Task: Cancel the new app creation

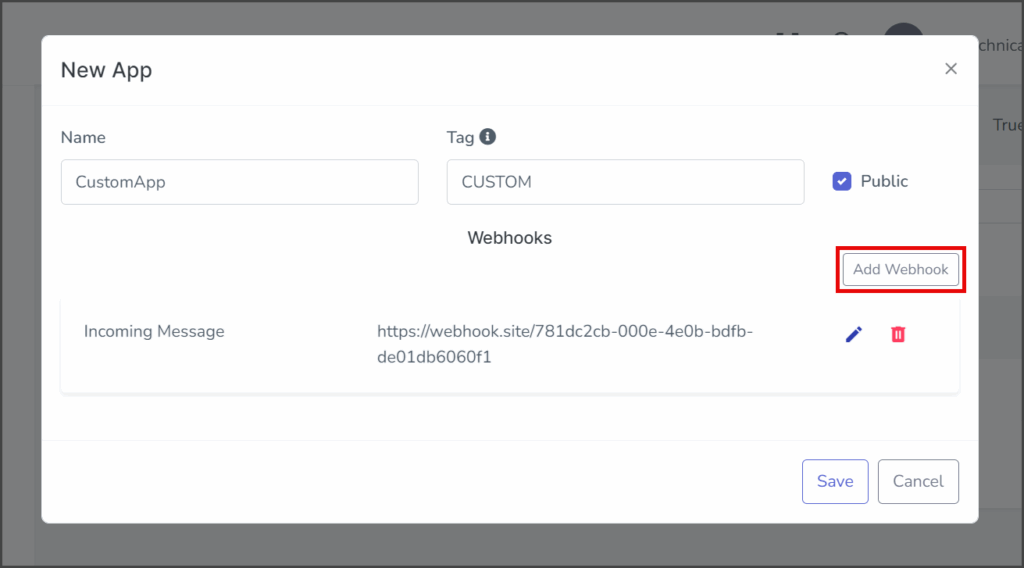Action: [x=918, y=481]
